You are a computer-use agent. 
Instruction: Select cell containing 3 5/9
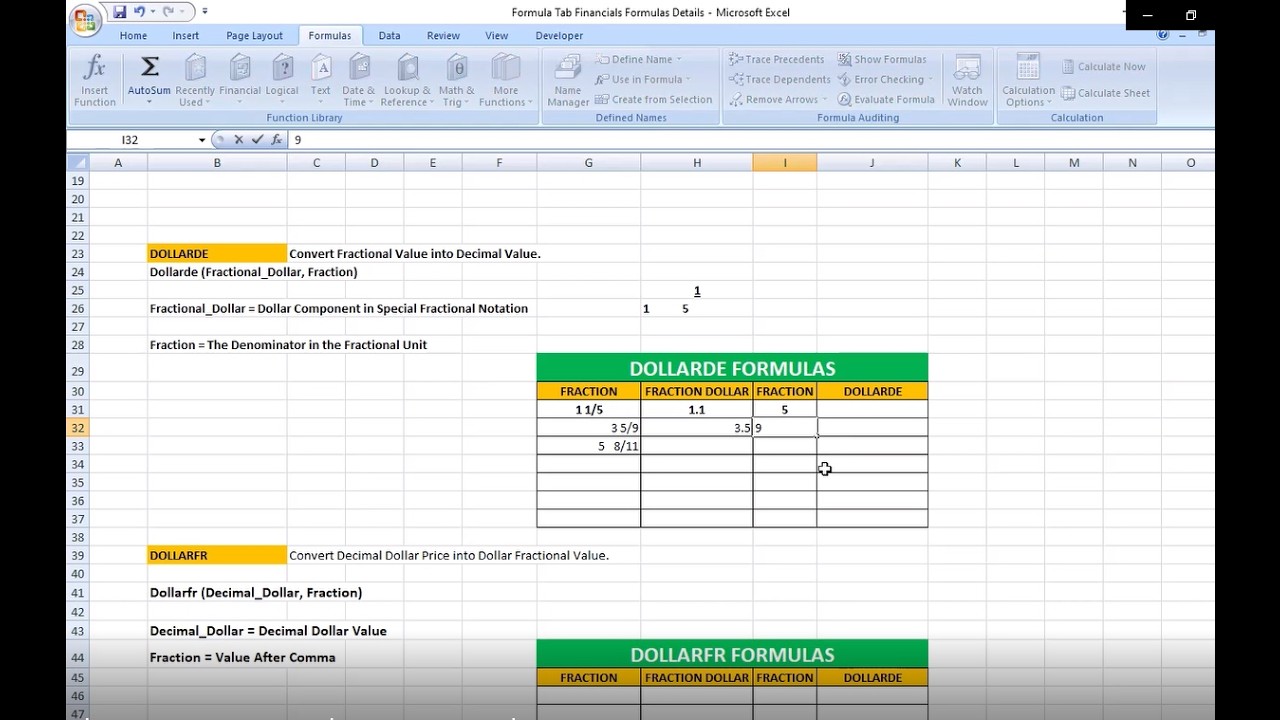coord(588,428)
